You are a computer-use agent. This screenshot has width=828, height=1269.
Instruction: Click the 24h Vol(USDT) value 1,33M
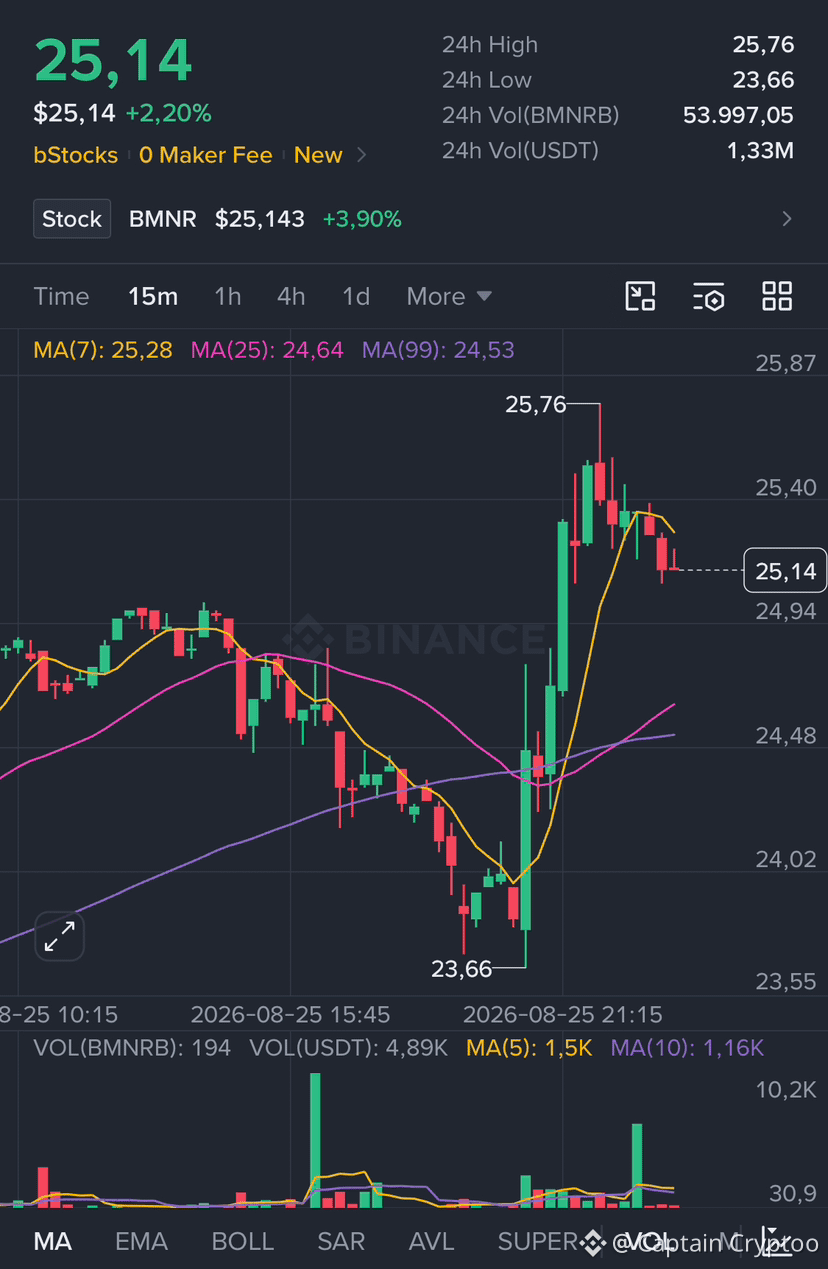(x=760, y=150)
